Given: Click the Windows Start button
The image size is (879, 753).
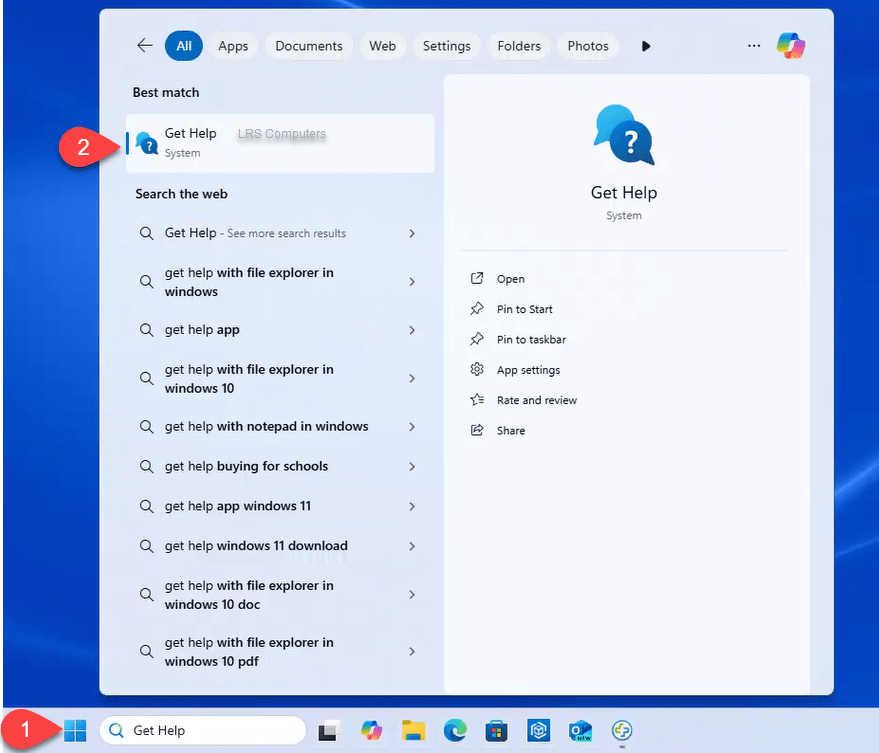Looking at the screenshot, I should pos(75,731).
